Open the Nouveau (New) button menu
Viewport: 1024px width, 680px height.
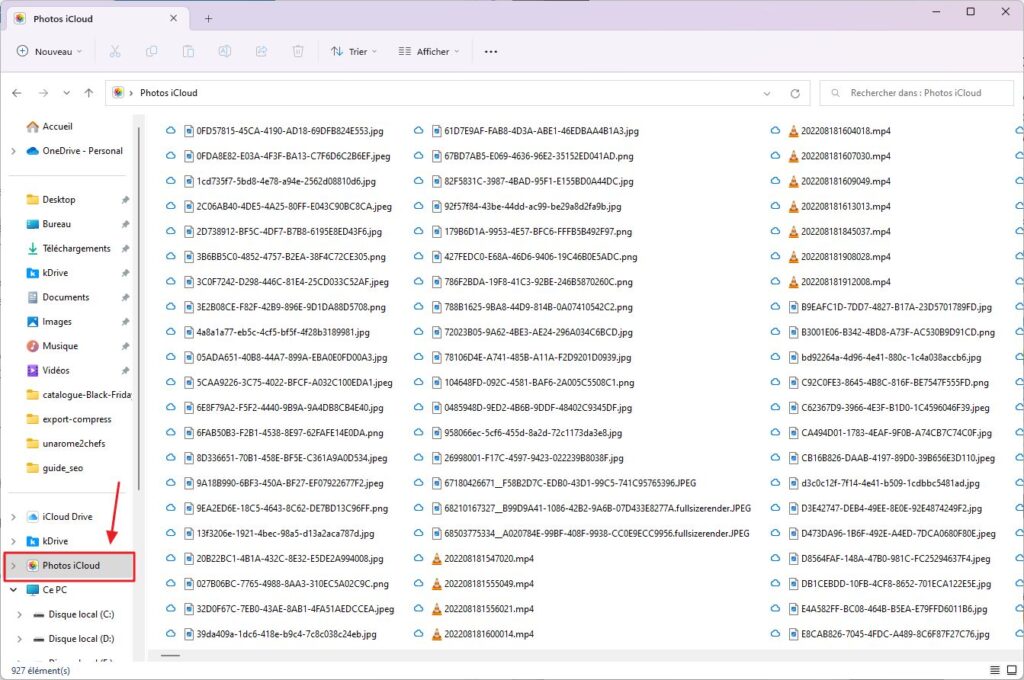48,50
